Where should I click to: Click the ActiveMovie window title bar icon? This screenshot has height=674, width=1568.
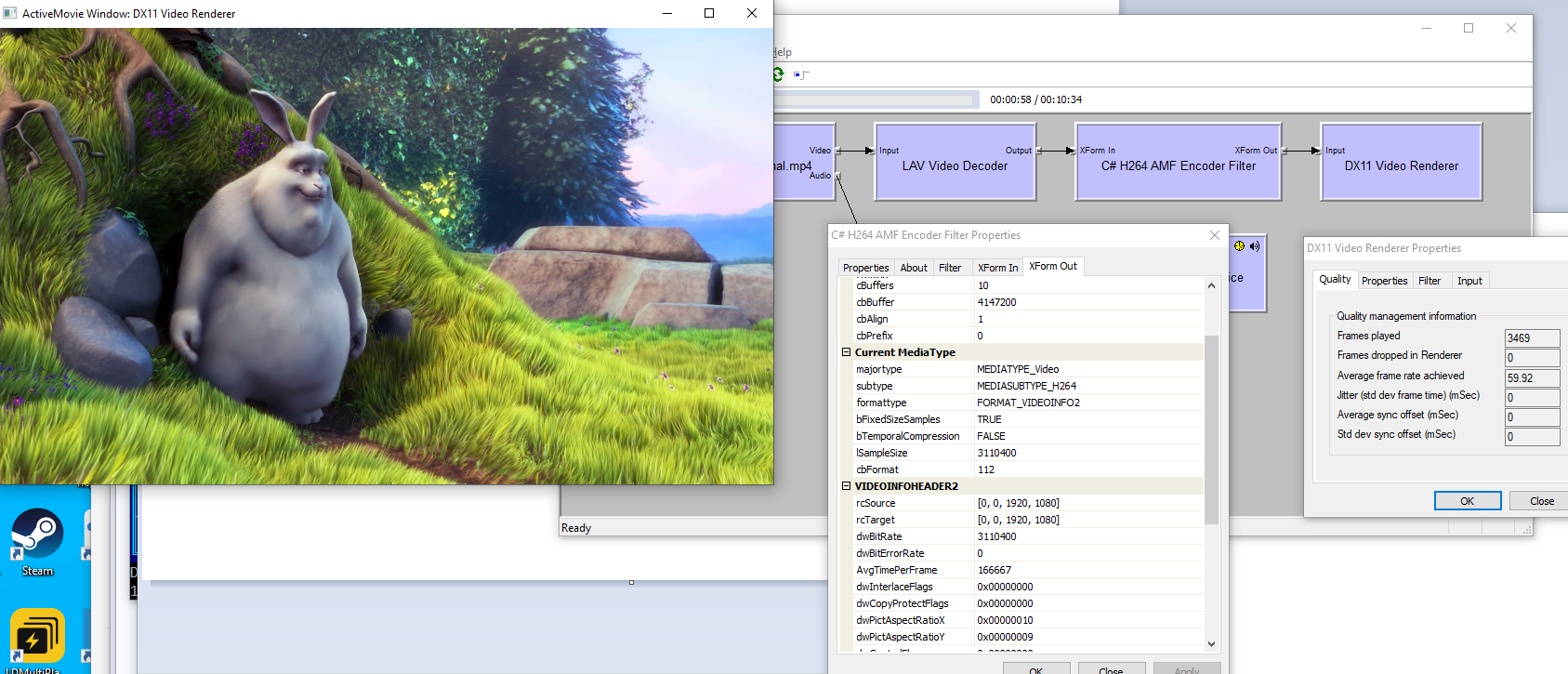10,13
